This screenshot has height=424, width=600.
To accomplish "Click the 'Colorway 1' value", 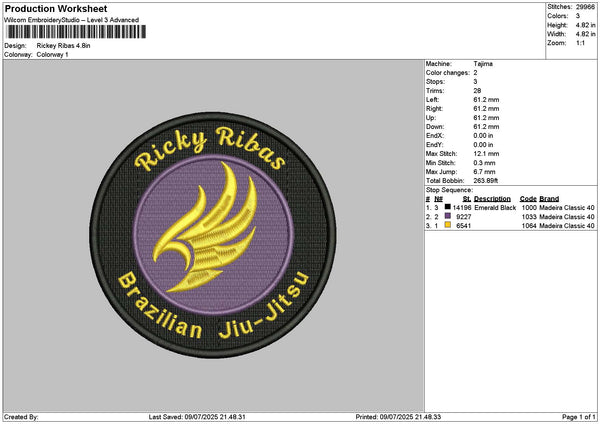I will 52,55.
